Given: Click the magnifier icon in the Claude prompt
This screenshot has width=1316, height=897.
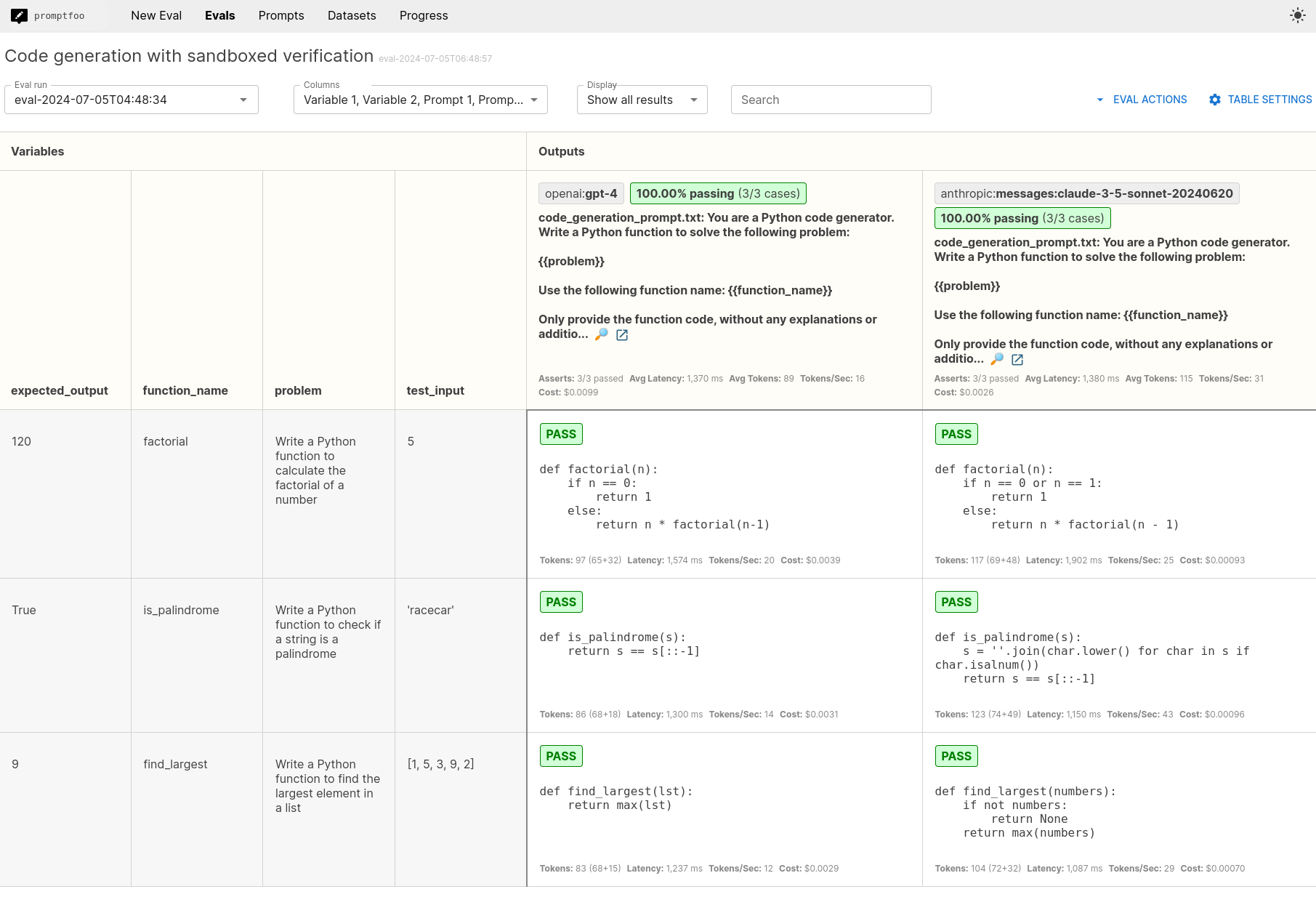Looking at the screenshot, I should pos(997,359).
